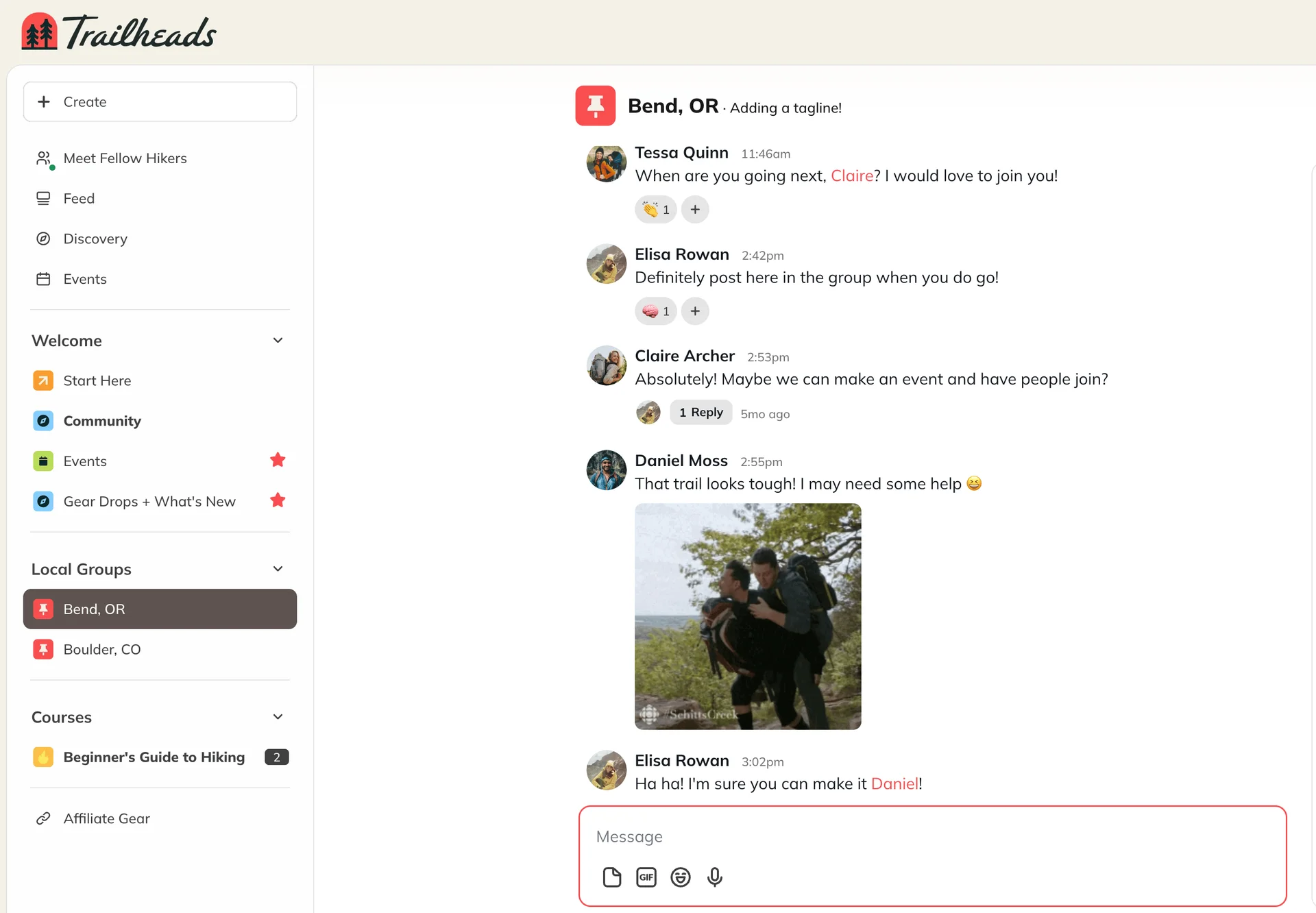The height and width of the screenshot is (913, 1316).
Task: Click the yellow Beginner's Guide course icon
Action: [x=43, y=757]
